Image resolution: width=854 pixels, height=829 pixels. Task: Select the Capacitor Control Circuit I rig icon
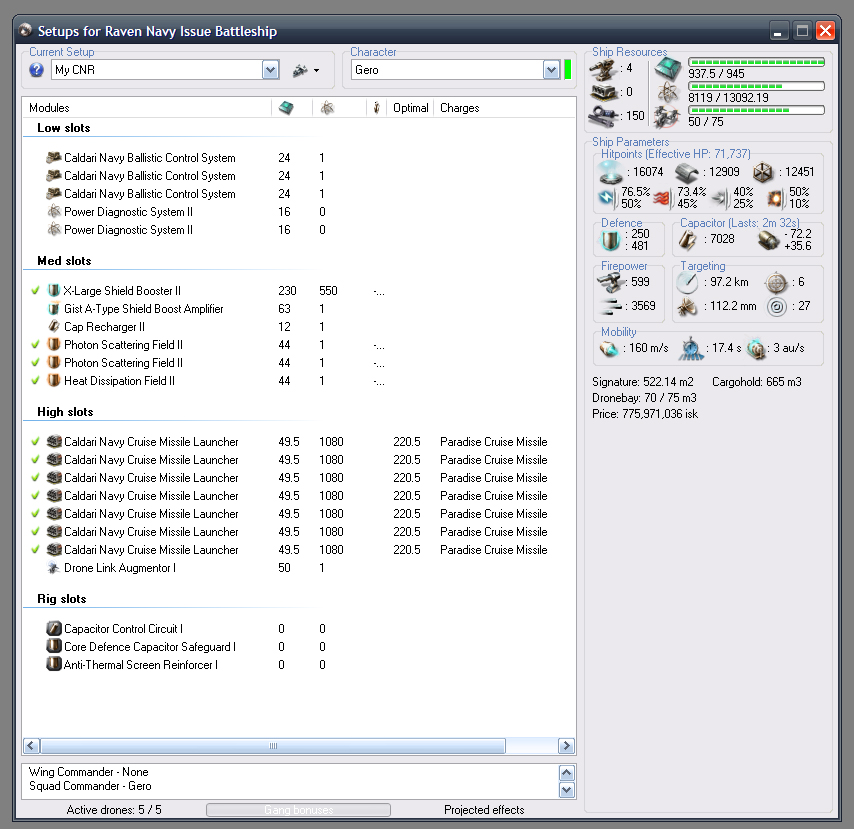pyautogui.click(x=53, y=629)
